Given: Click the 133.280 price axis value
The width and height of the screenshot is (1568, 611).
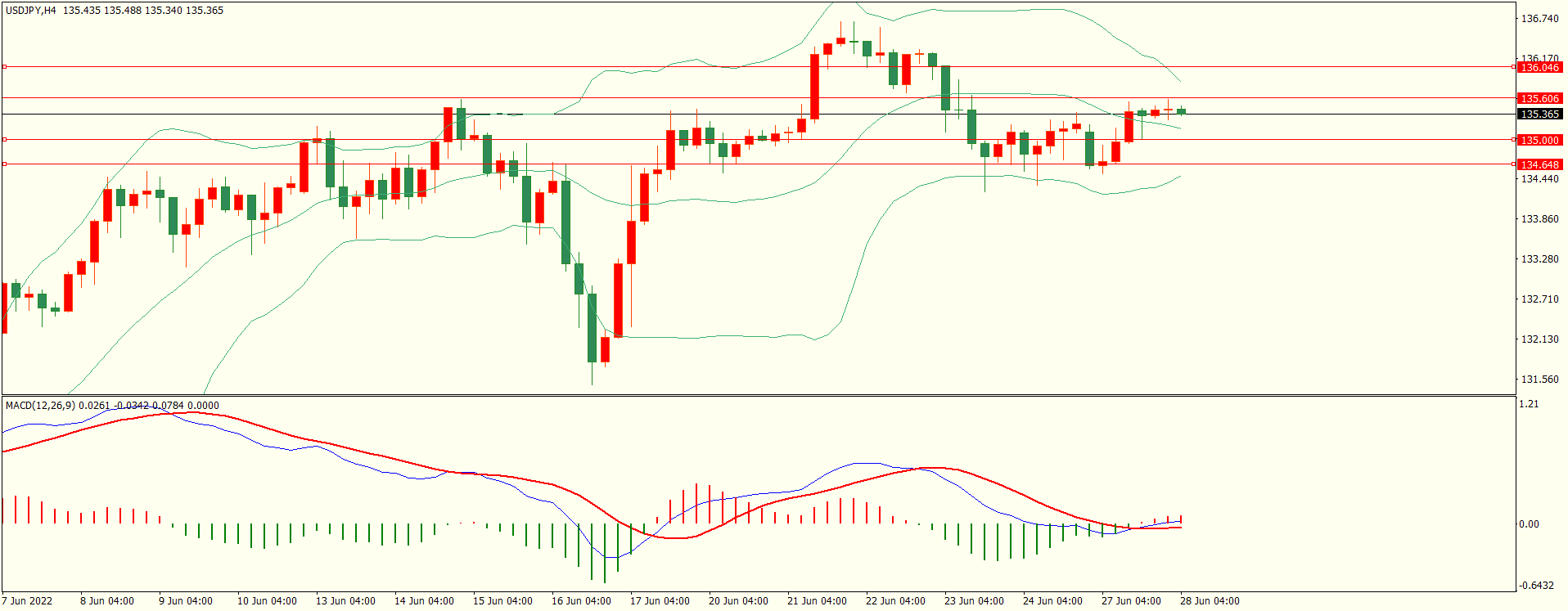Looking at the screenshot, I should pos(1539,259).
